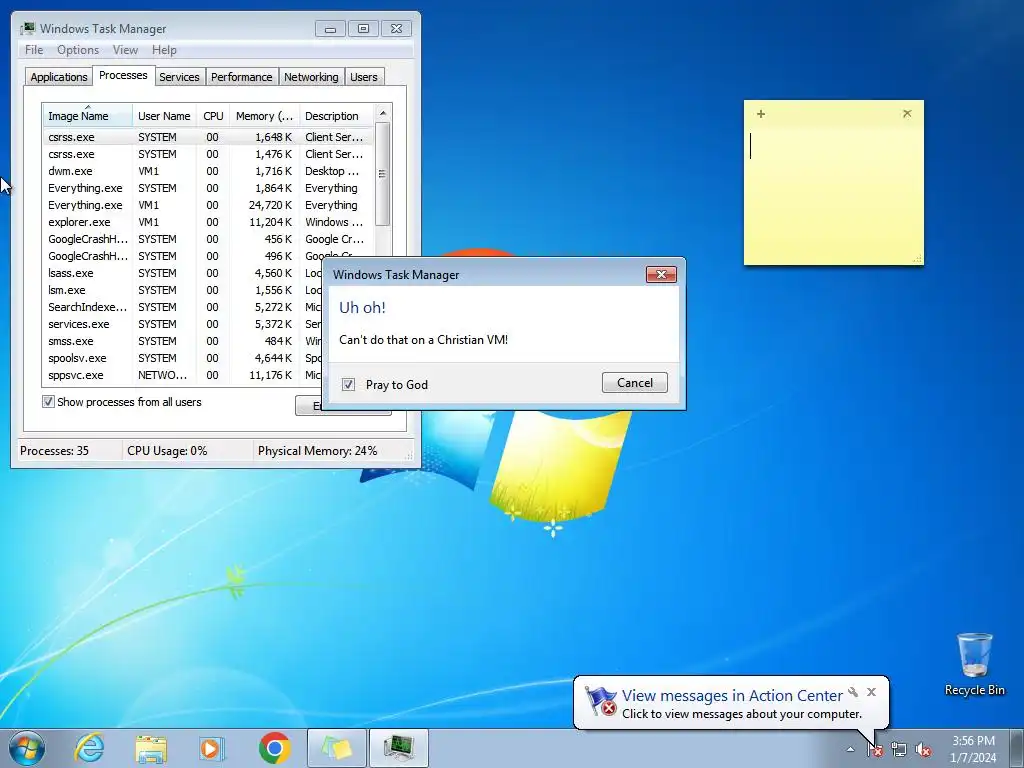
Task: Click inside the sticky note text area
Action: coord(833,193)
